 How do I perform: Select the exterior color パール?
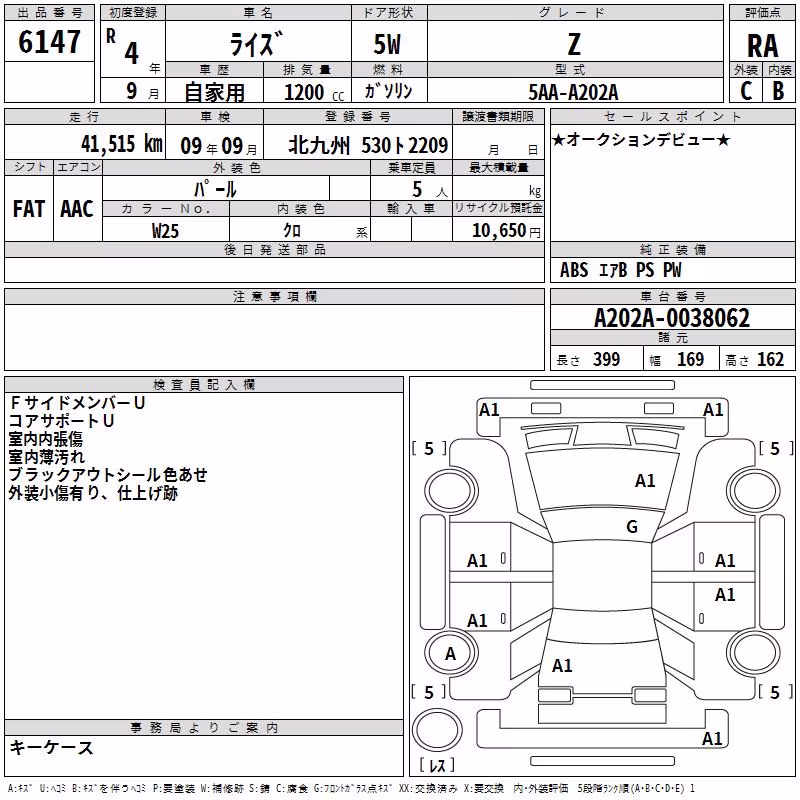pos(215,189)
